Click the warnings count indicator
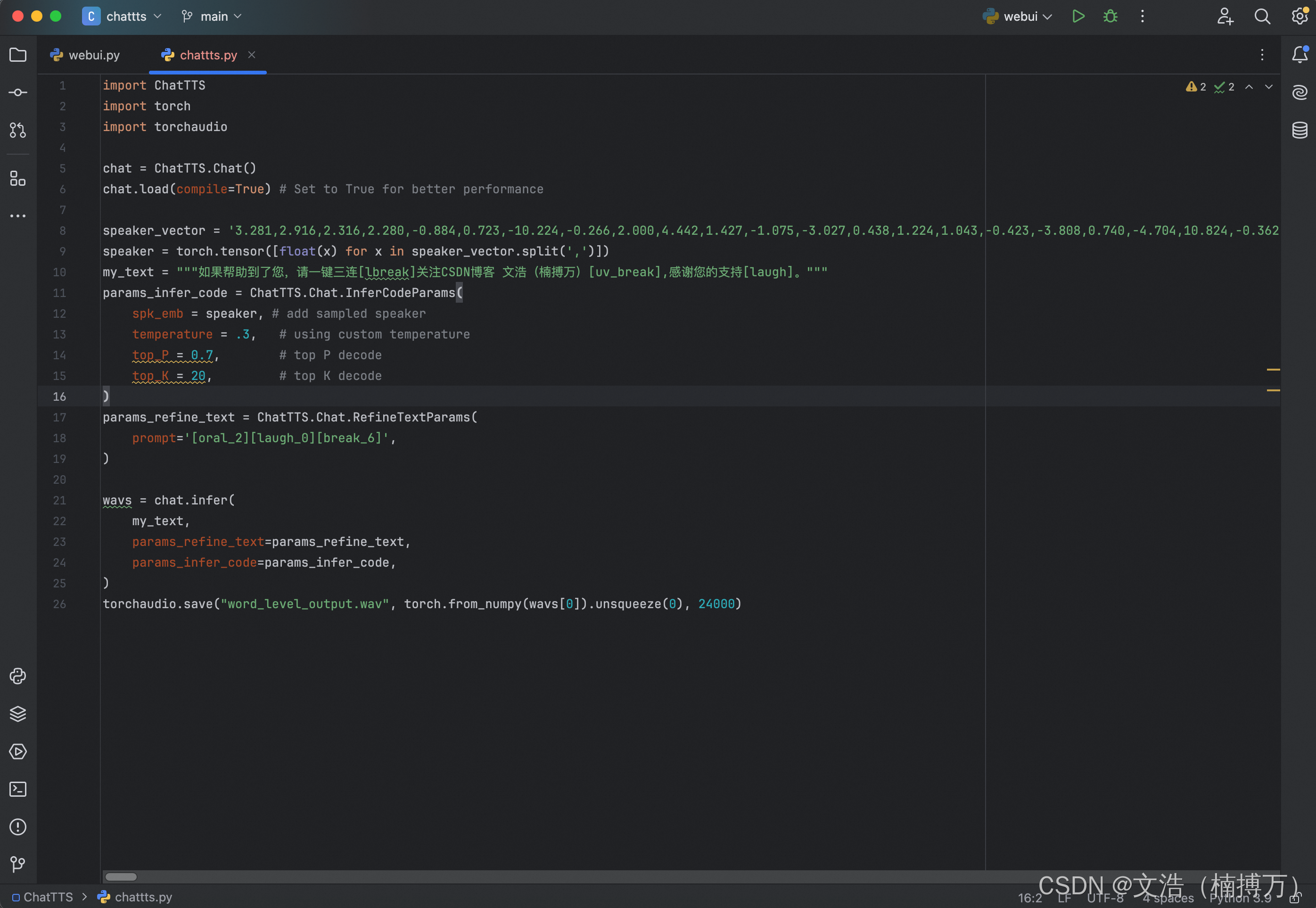 (1195, 86)
